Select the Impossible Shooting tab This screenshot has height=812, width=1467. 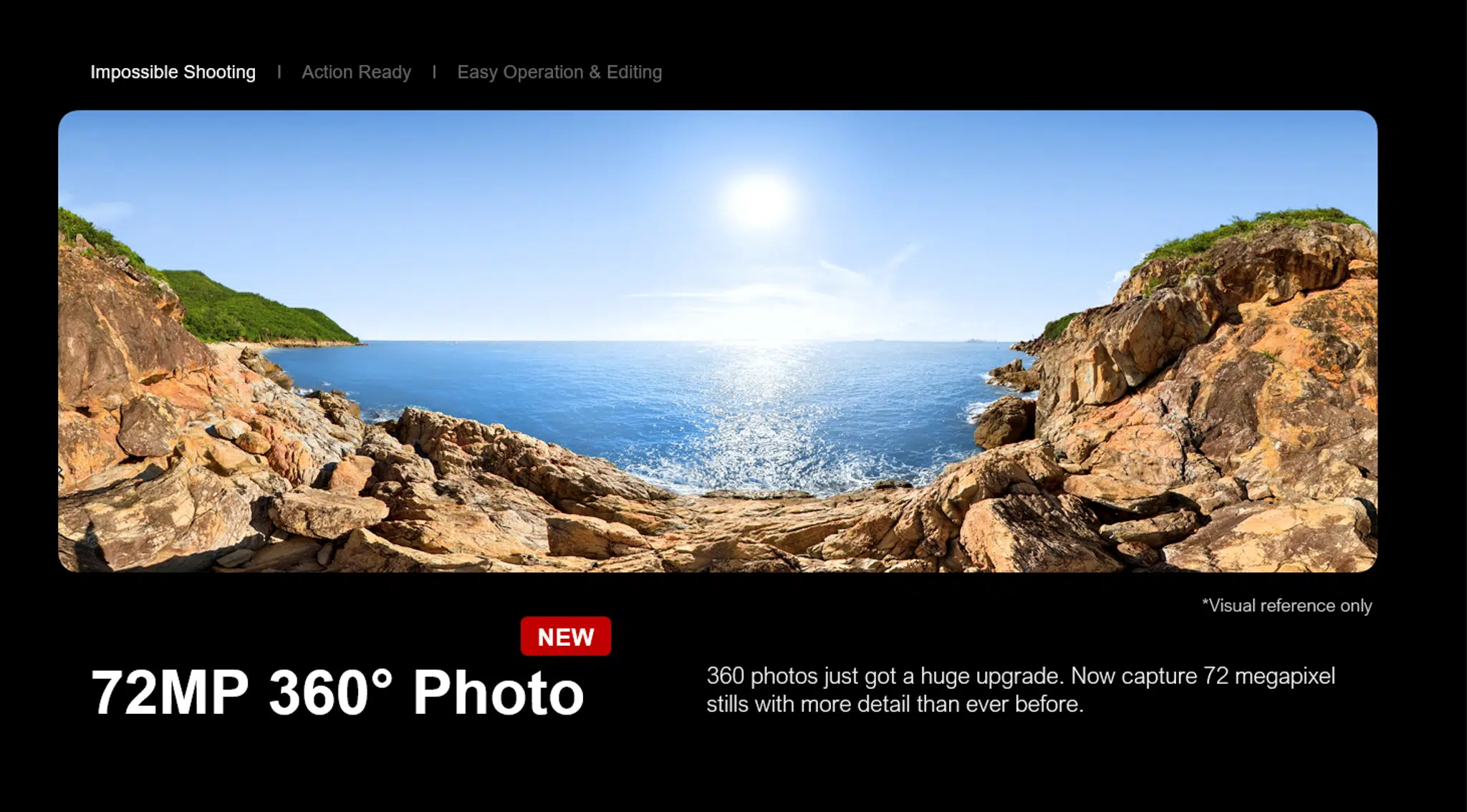pos(173,72)
